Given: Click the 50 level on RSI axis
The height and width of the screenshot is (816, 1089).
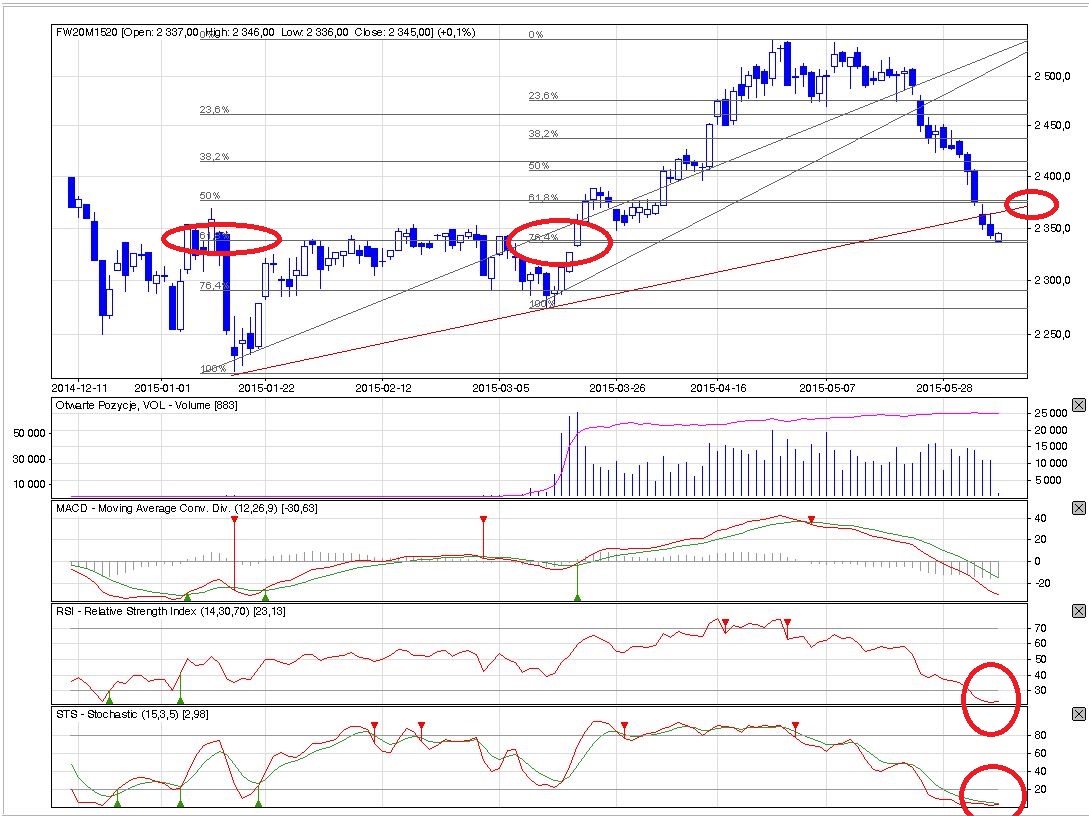Looking at the screenshot, I should pyautogui.click(x=1040, y=659).
